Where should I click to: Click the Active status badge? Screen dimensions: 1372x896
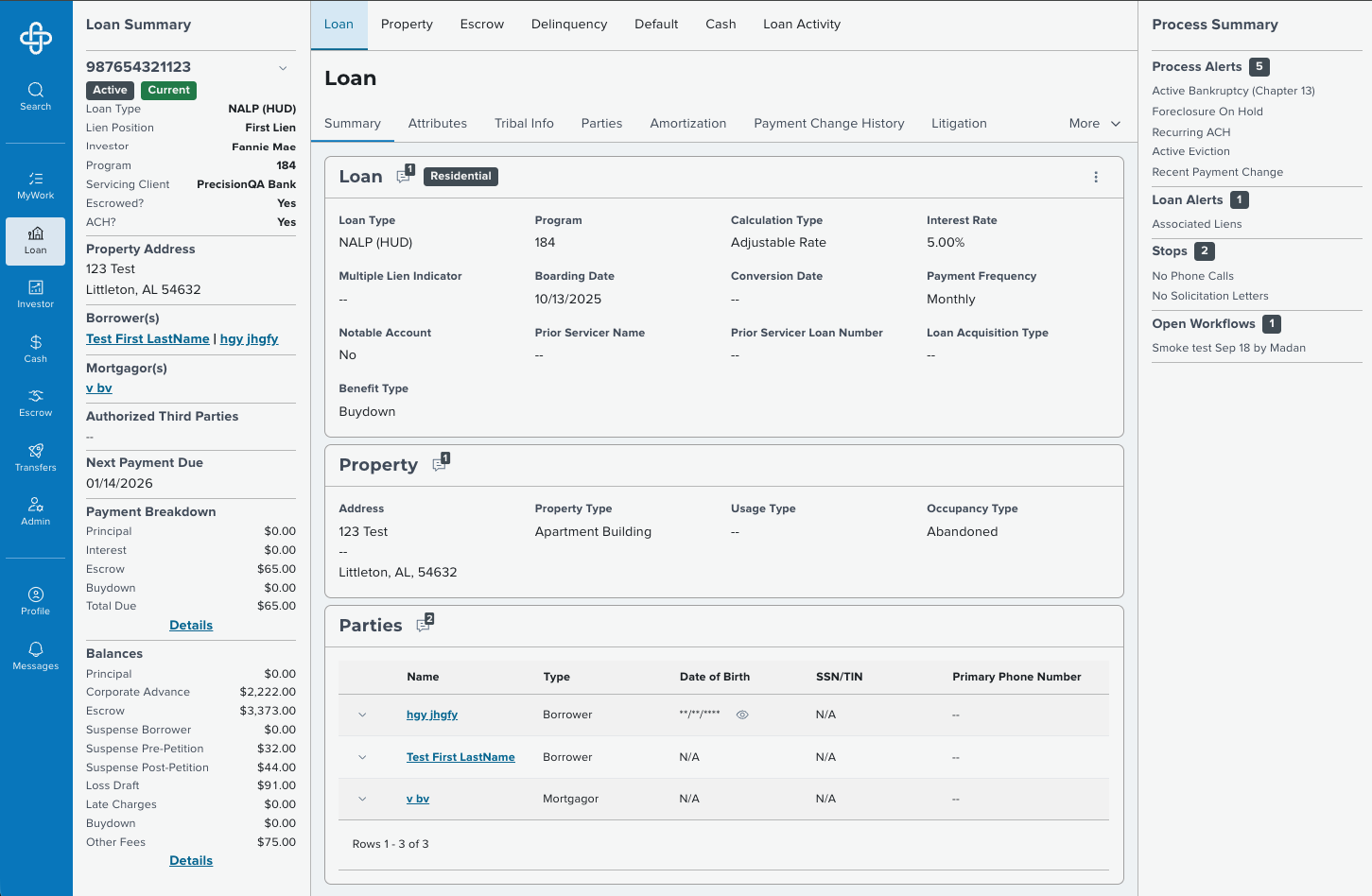click(x=110, y=90)
